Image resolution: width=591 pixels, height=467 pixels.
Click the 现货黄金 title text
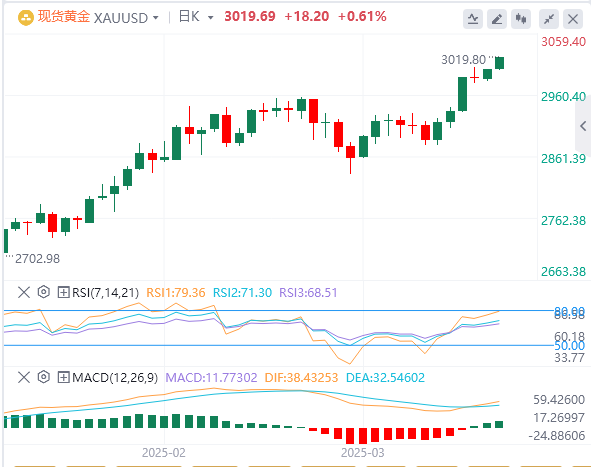64,17
